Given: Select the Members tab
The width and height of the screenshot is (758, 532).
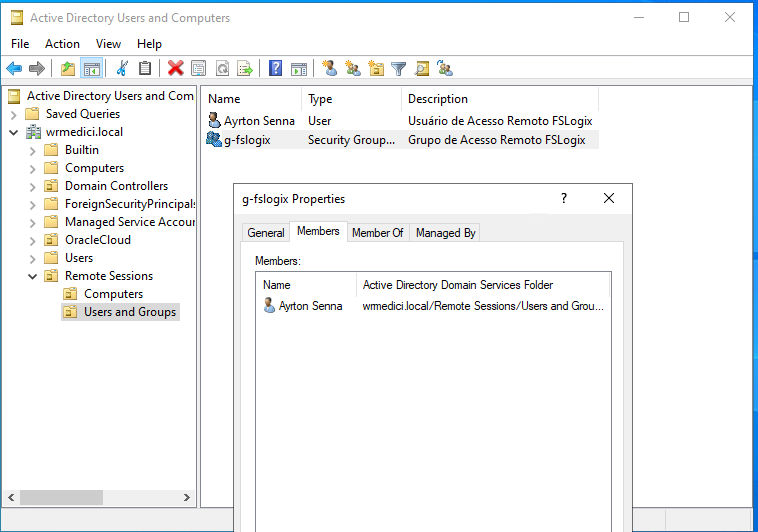Looking at the screenshot, I should 318,231.
